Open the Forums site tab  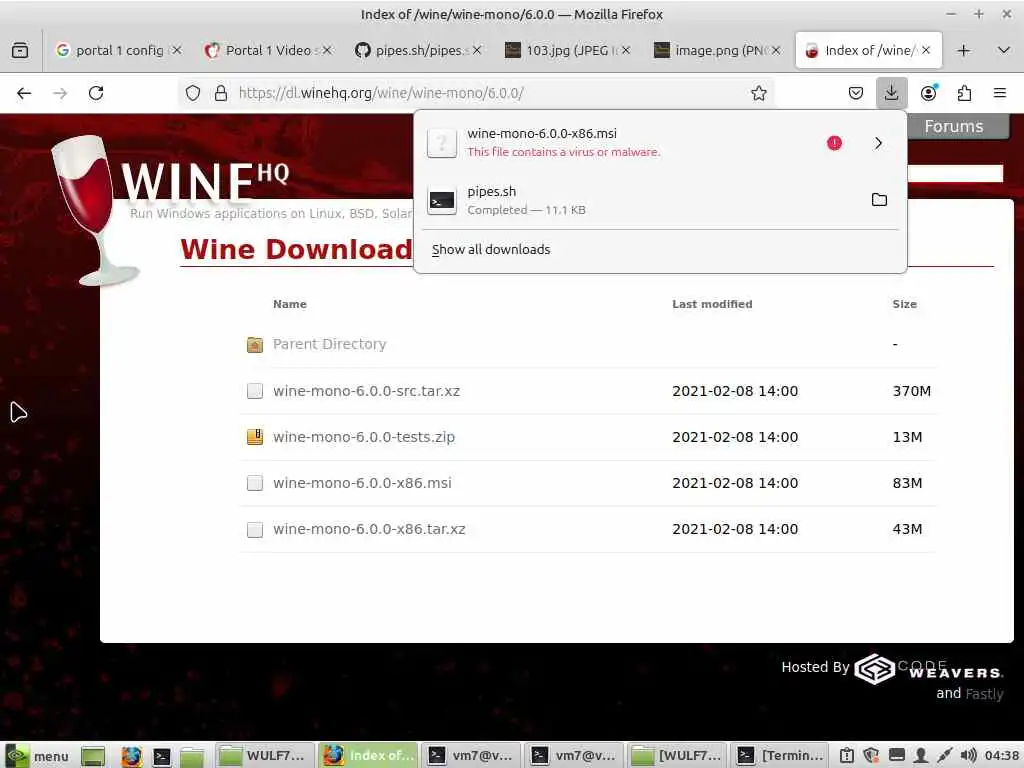953,126
